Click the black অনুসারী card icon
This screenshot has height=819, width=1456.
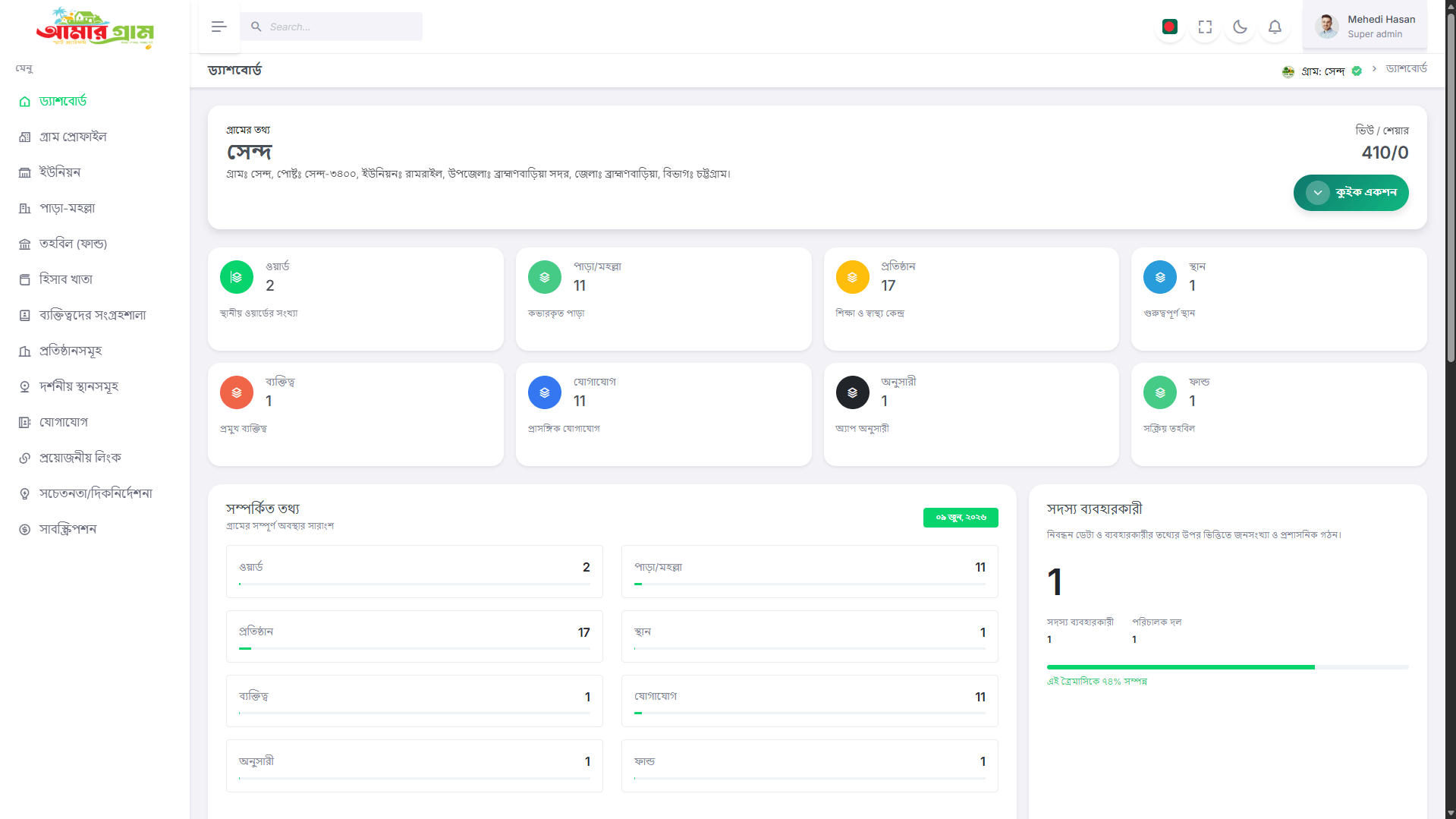tap(852, 392)
